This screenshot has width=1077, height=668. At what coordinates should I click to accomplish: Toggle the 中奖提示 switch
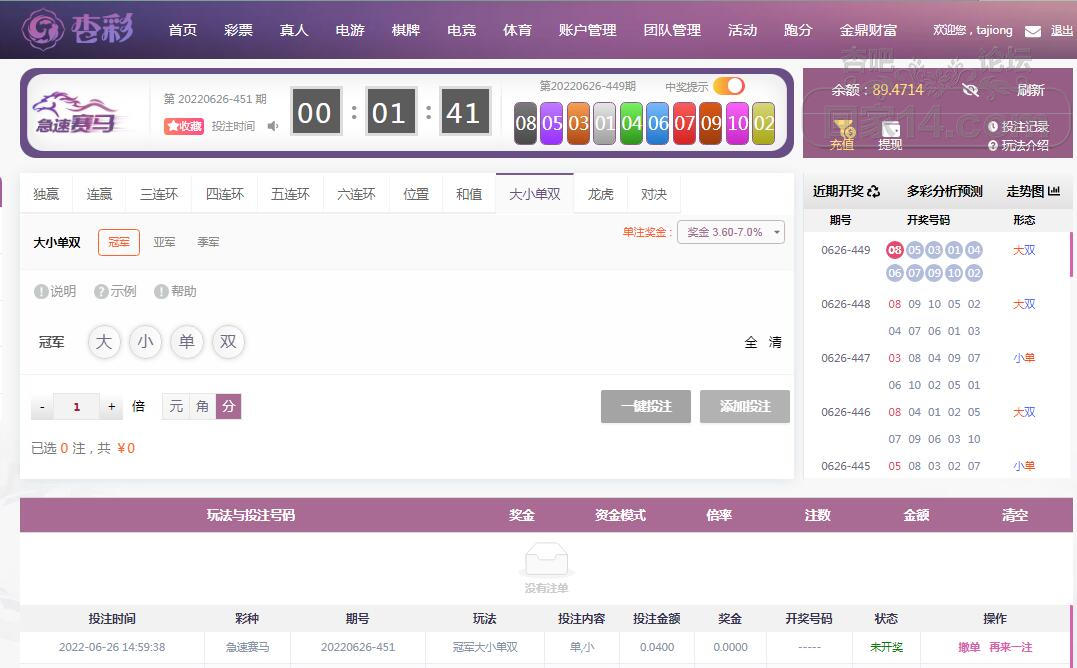(x=729, y=87)
